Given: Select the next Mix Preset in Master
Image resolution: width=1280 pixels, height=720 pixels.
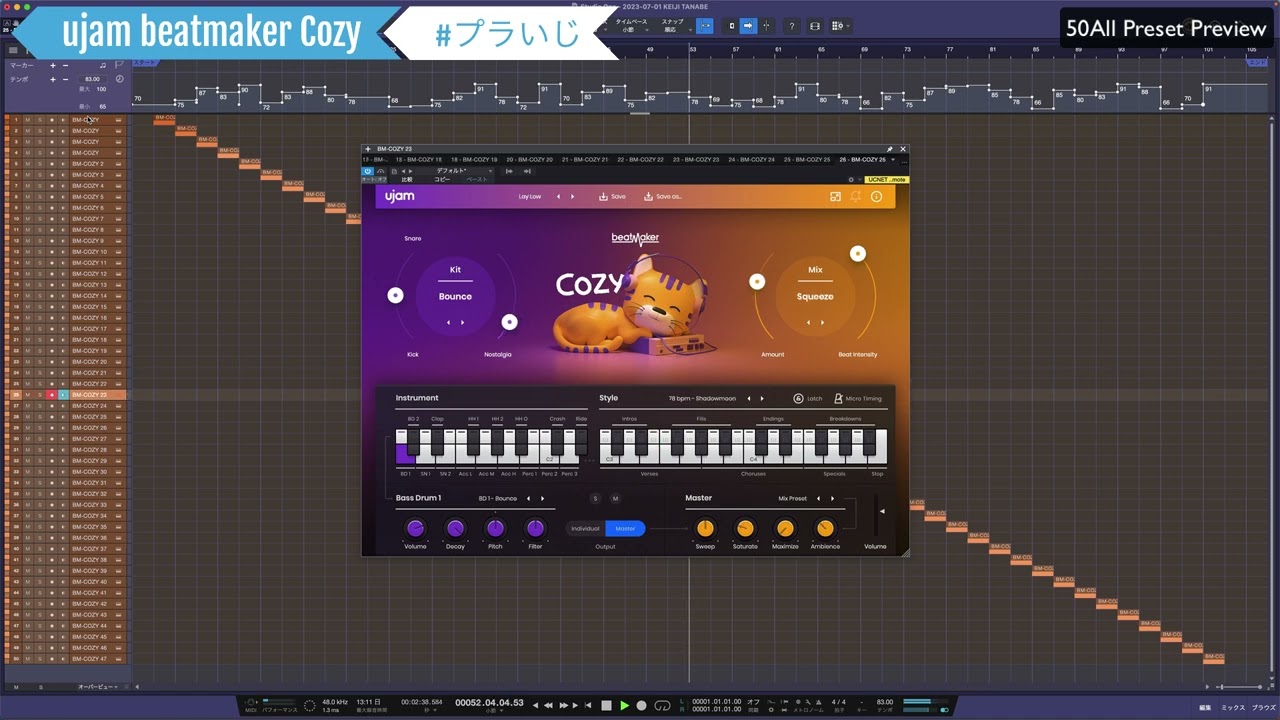Looking at the screenshot, I should point(832,498).
